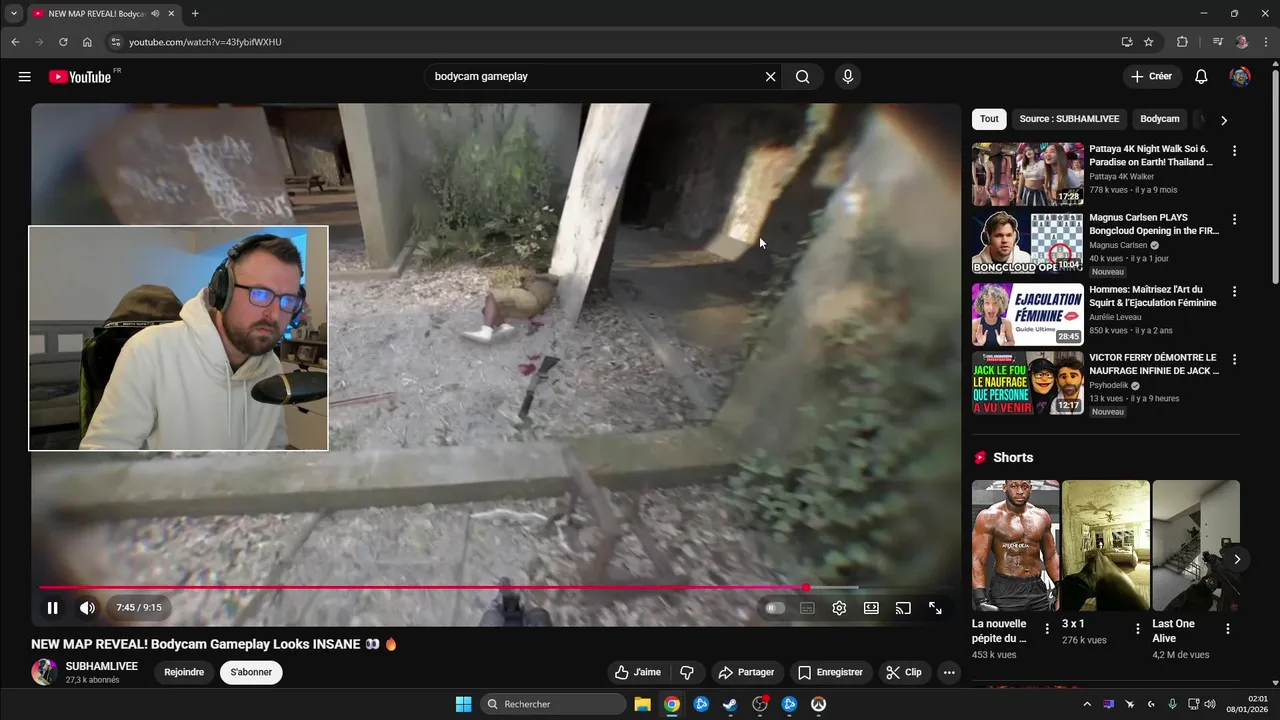Viewport: 1280px width, 720px height.
Task: Open a new browser tab with plus
Action: tap(195, 14)
